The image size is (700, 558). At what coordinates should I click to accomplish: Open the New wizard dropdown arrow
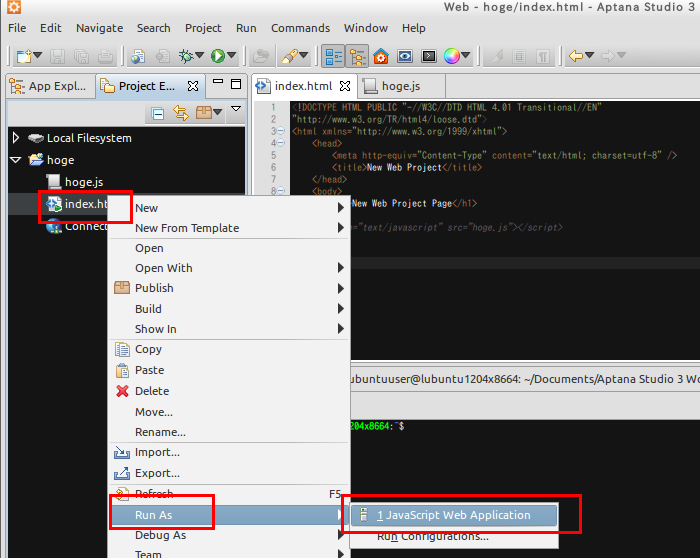pos(38,56)
